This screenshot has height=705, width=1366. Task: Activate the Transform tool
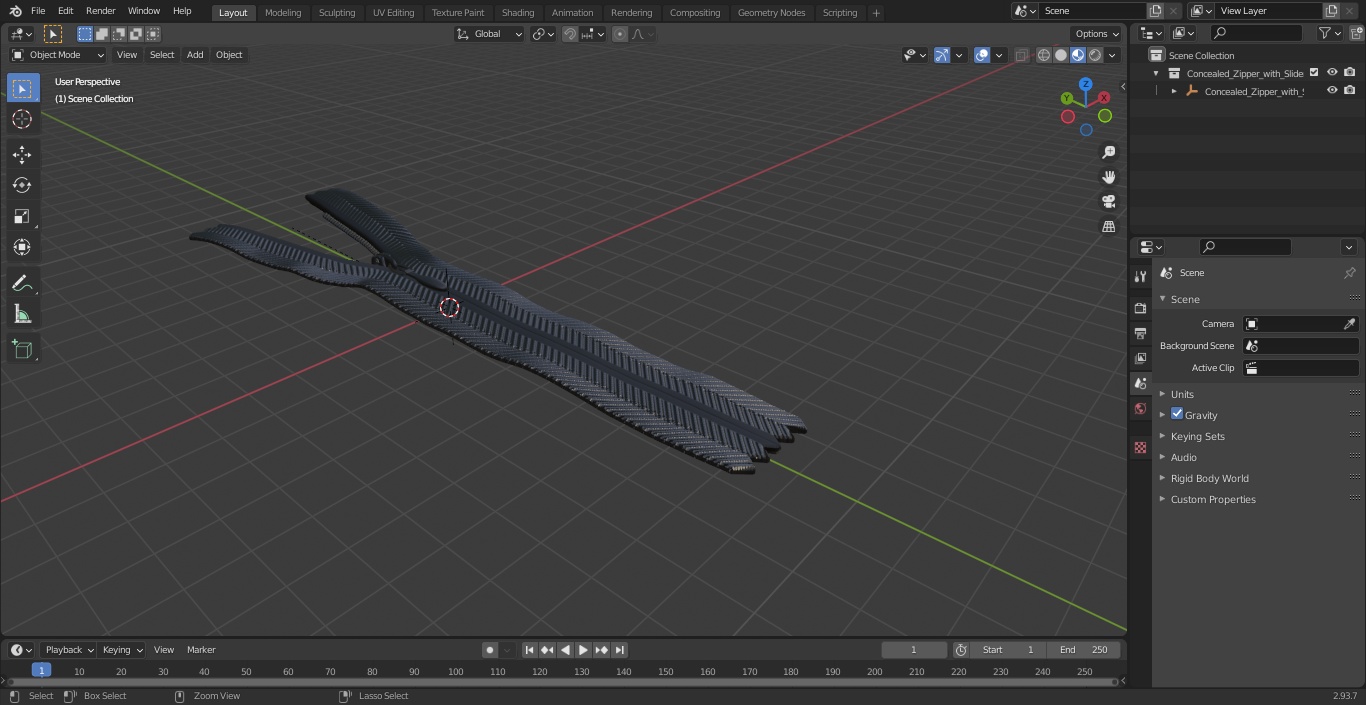pos(22,247)
